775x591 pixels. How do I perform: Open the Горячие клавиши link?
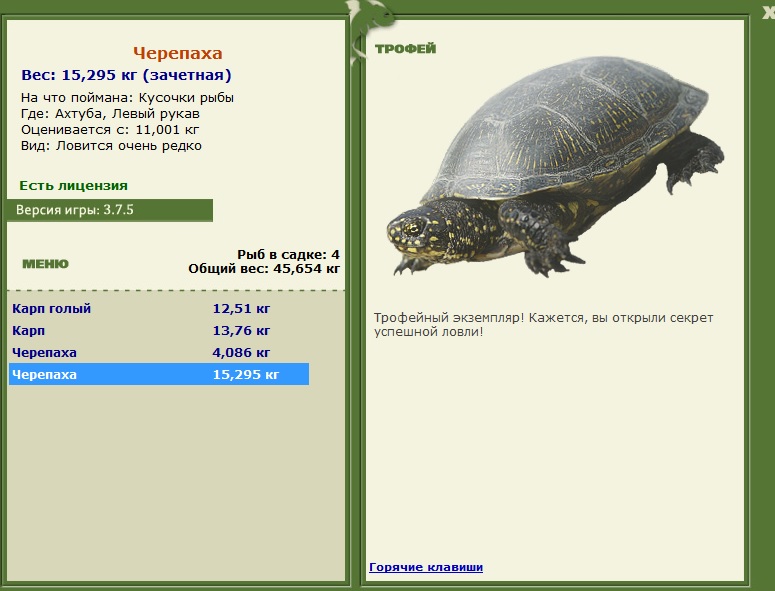click(x=426, y=567)
